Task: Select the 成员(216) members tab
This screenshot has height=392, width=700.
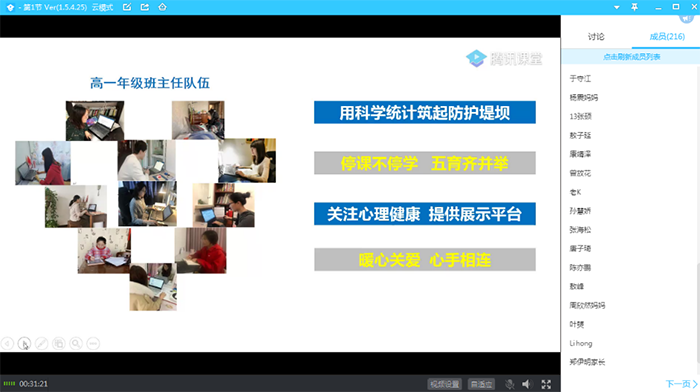Action: coord(667,37)
